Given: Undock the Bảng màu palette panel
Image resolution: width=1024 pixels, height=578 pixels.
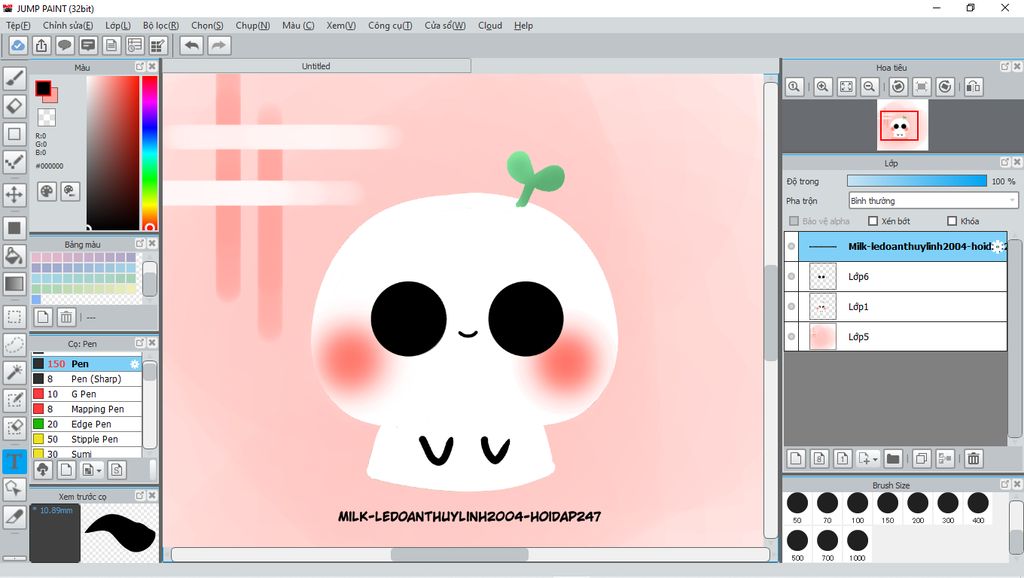Looking at the screenshot, I should click(x=140, y=243).
